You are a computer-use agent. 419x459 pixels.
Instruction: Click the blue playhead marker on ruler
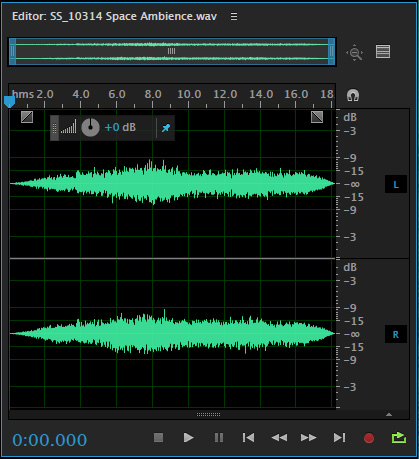(9, 102)
